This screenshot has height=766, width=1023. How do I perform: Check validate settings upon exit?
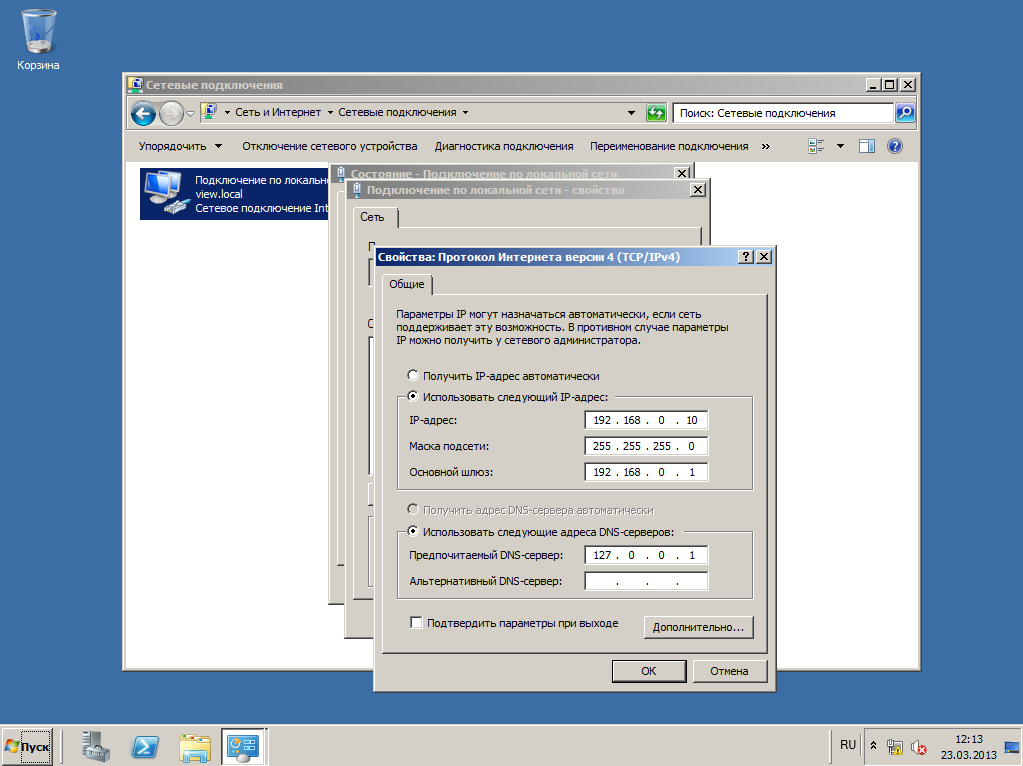point(416,622)
